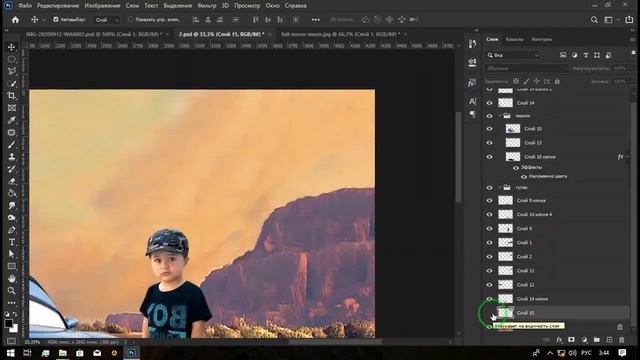Select the Move tool in the toolbox
The width and height of the screenshot is (640, 360).
point(11,47)
